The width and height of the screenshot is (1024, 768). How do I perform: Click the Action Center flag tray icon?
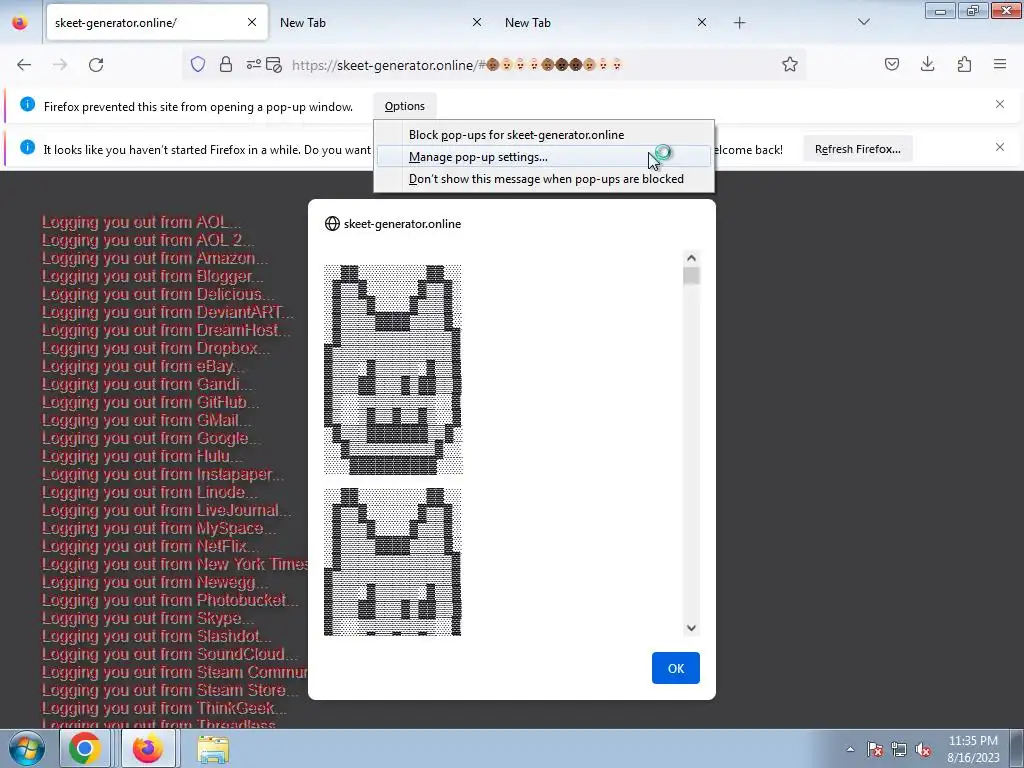coord(875,750)
